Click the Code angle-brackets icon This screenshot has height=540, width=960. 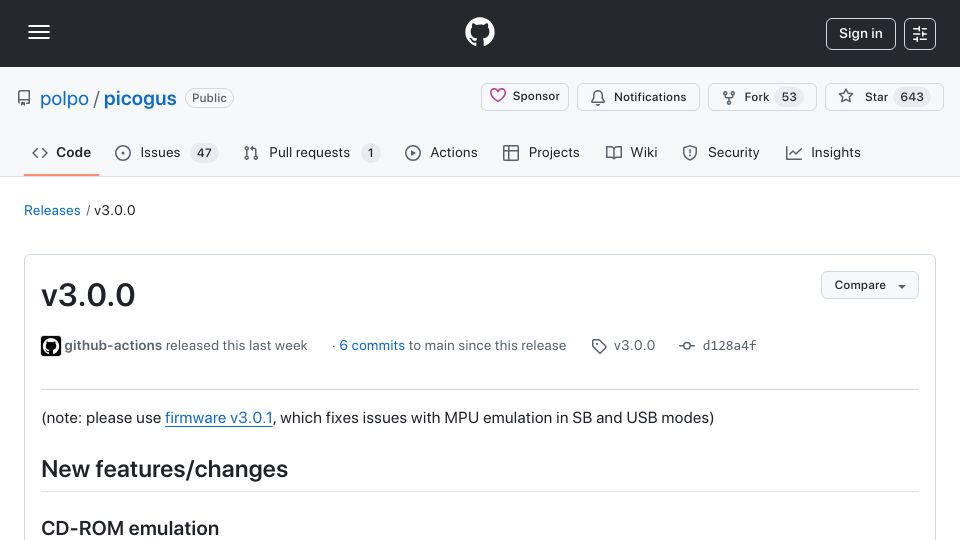[x=40, y=153]
